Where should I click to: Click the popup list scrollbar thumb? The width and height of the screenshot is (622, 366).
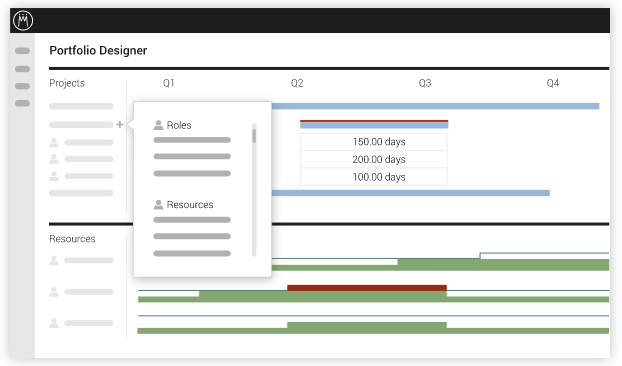click(254, 136)
